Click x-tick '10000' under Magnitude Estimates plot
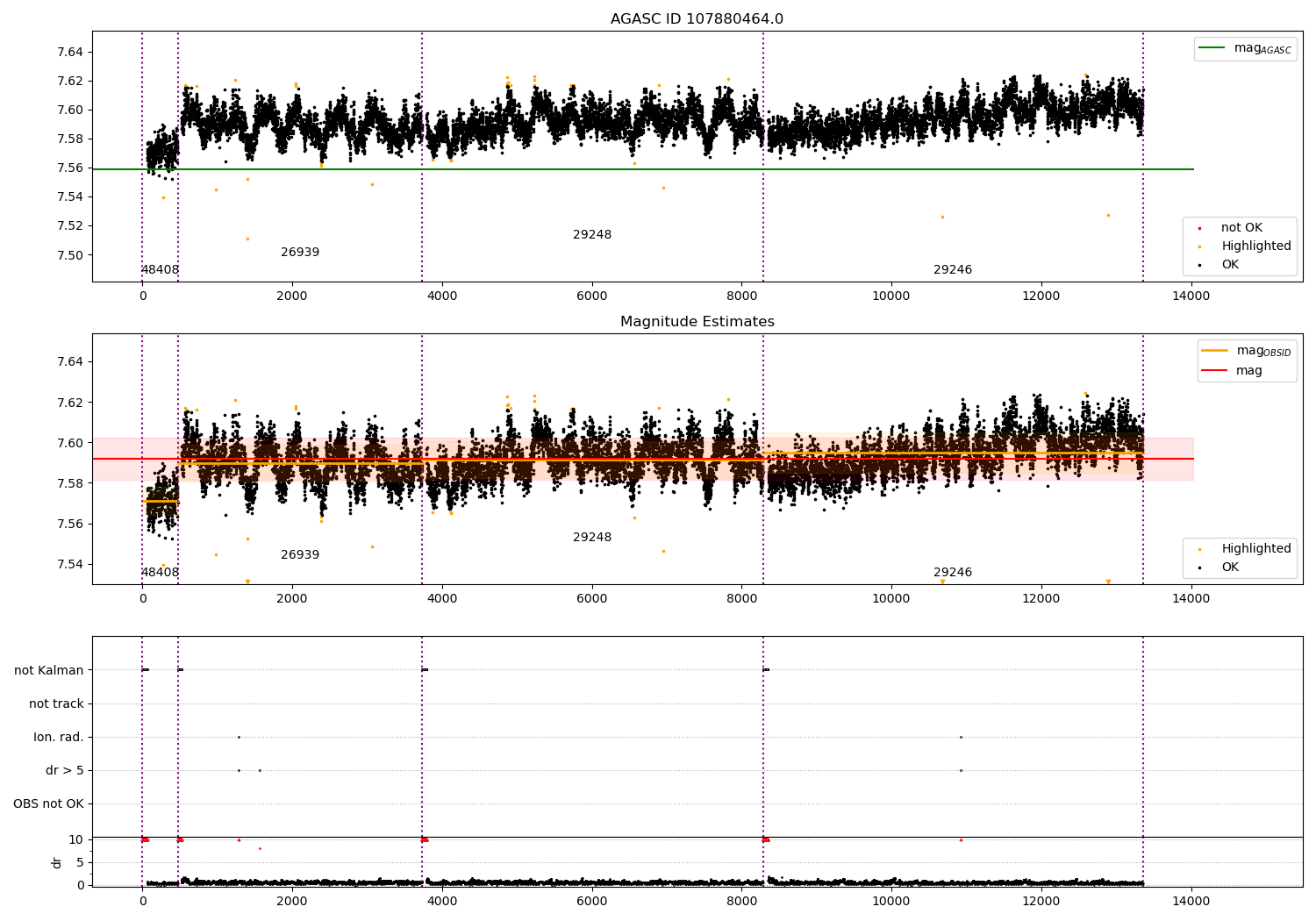 tap(891, 599)
